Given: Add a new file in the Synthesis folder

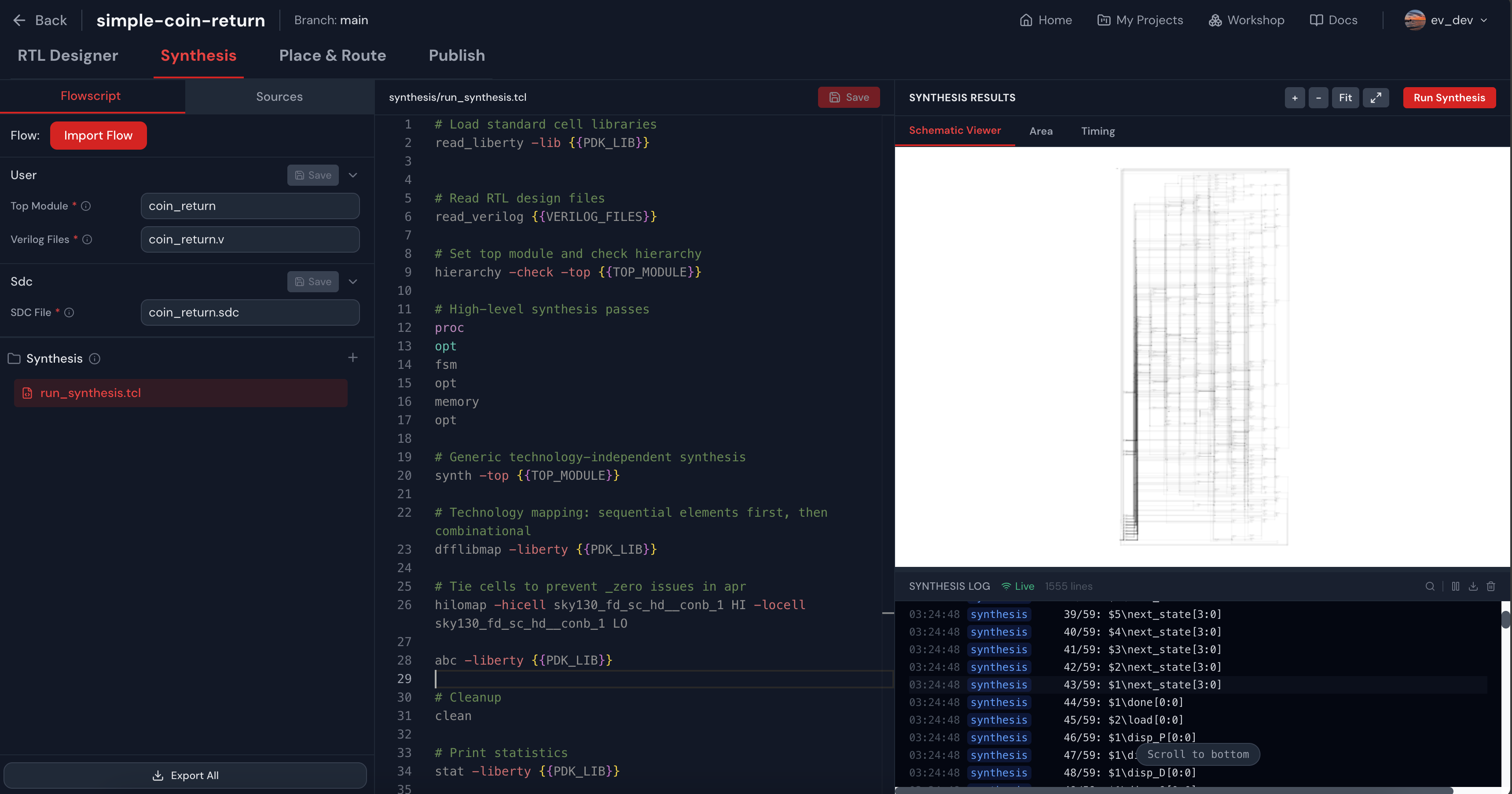Looking at the screenshot, I should click(x=353, y=357).
